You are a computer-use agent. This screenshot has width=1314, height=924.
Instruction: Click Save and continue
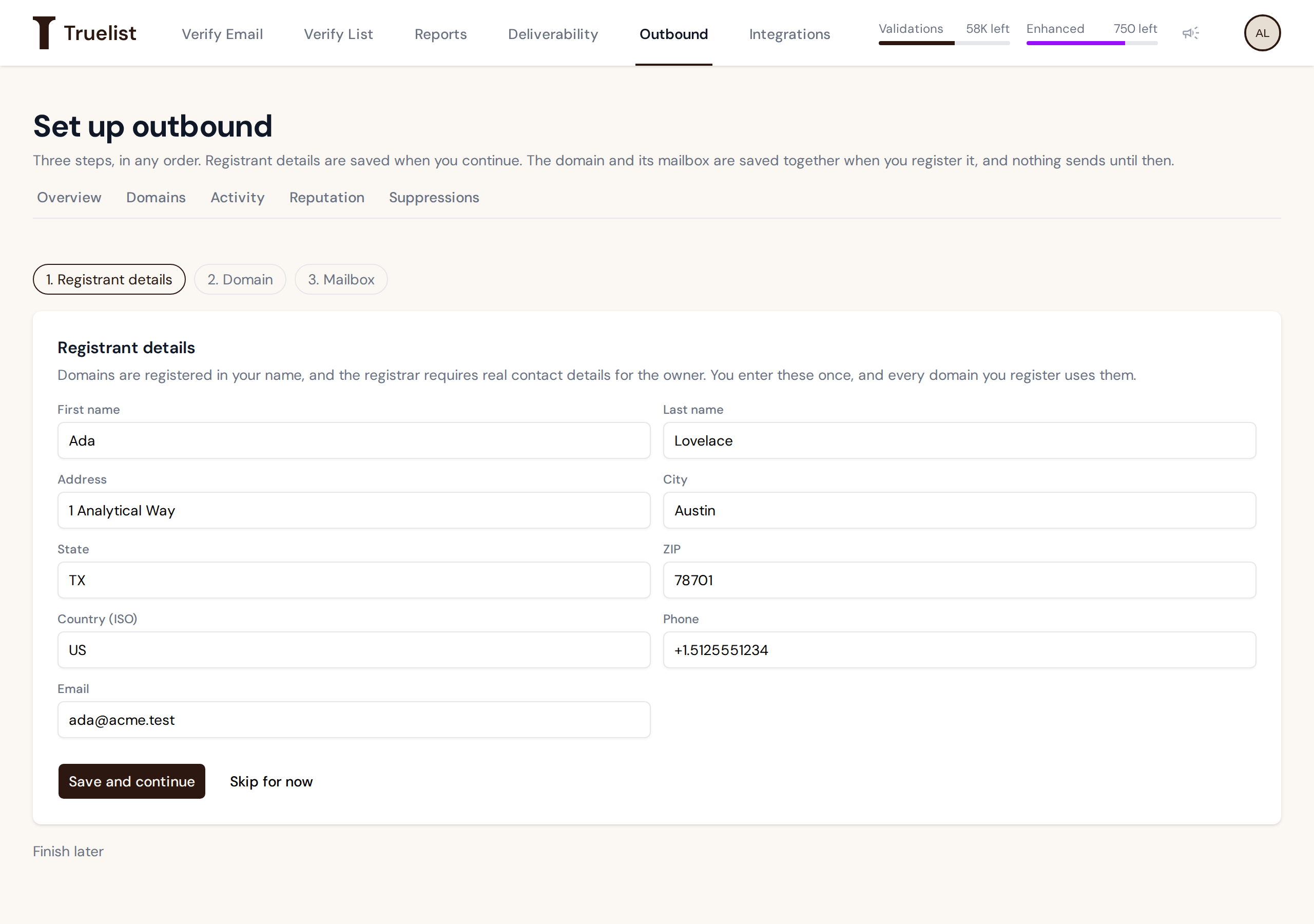[x=131, y=781]
